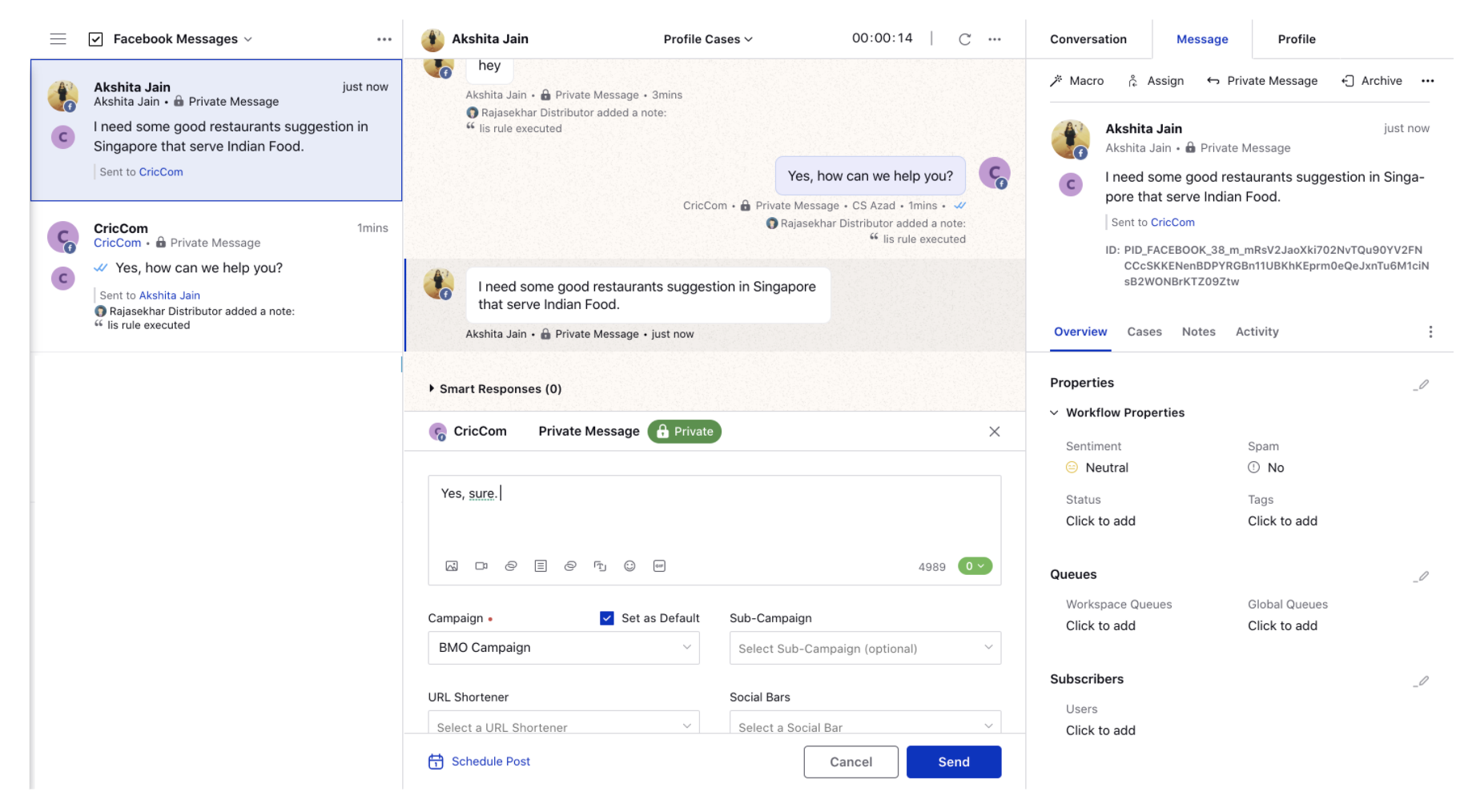Image resolution: width=1464 pixels, height=812 pixels.
Task: Open the Social Bar dropdown
Action: [865, 723]
